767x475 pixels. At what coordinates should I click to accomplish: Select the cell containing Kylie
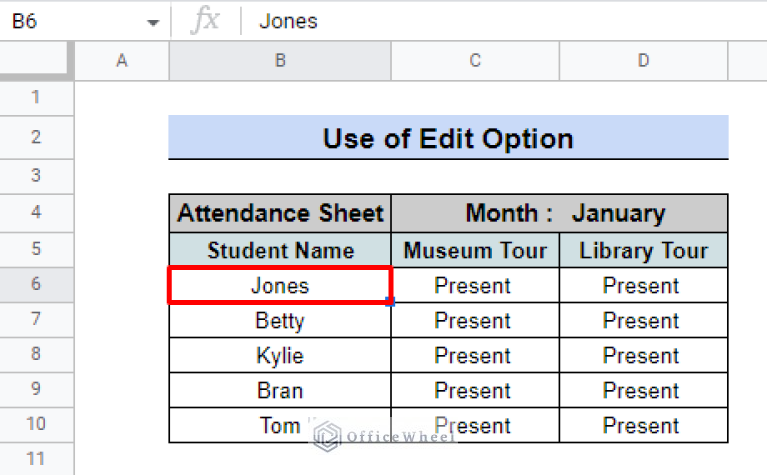(280, 356)
